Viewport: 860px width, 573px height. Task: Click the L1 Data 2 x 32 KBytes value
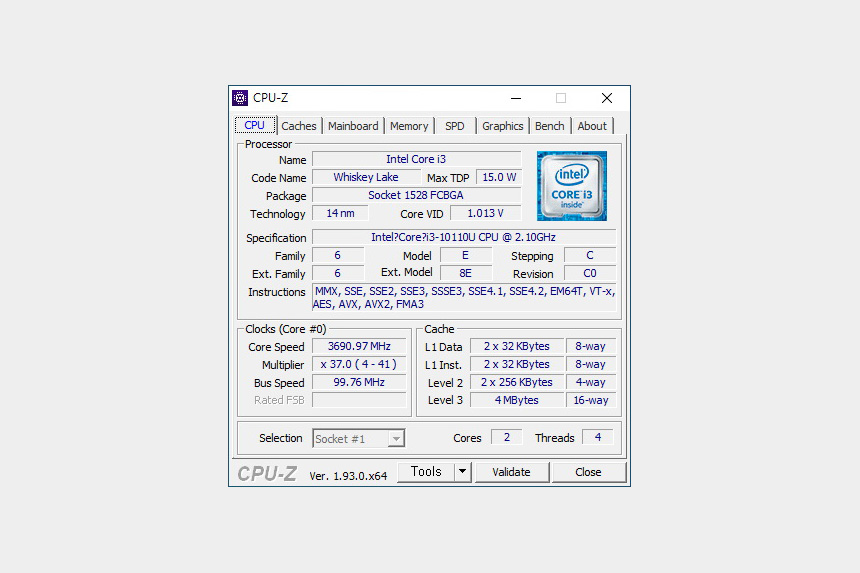coord(517,346)
